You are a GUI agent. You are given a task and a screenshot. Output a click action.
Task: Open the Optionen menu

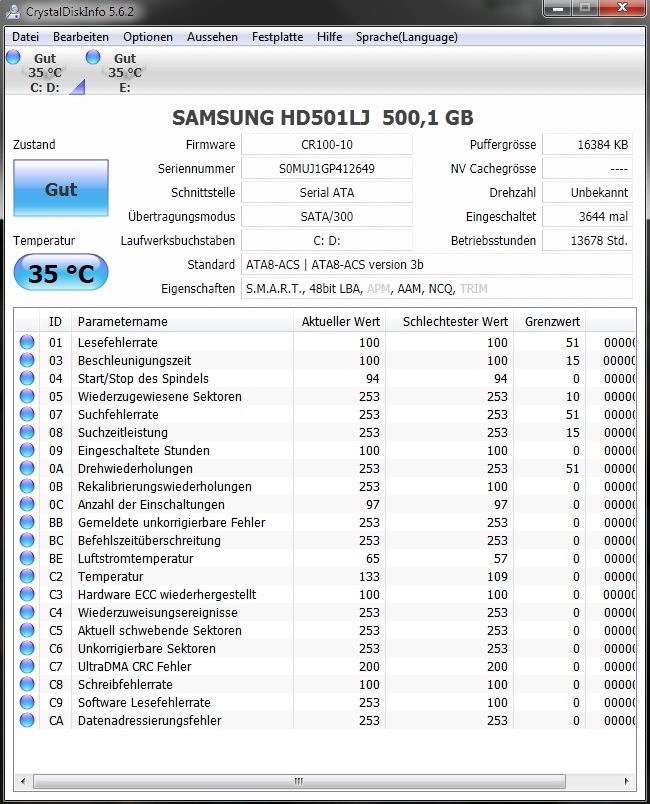point(148,37)
